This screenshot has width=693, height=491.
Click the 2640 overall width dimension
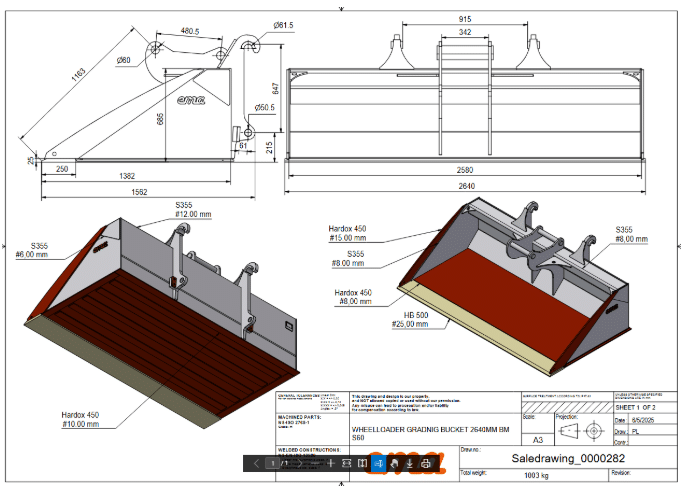467,186
